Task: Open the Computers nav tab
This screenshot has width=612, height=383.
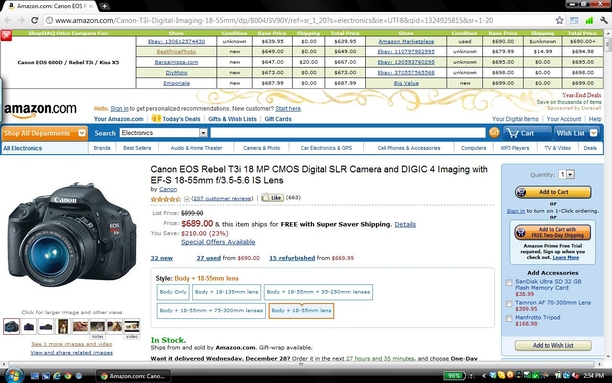Action: click(x=473, y=148)
